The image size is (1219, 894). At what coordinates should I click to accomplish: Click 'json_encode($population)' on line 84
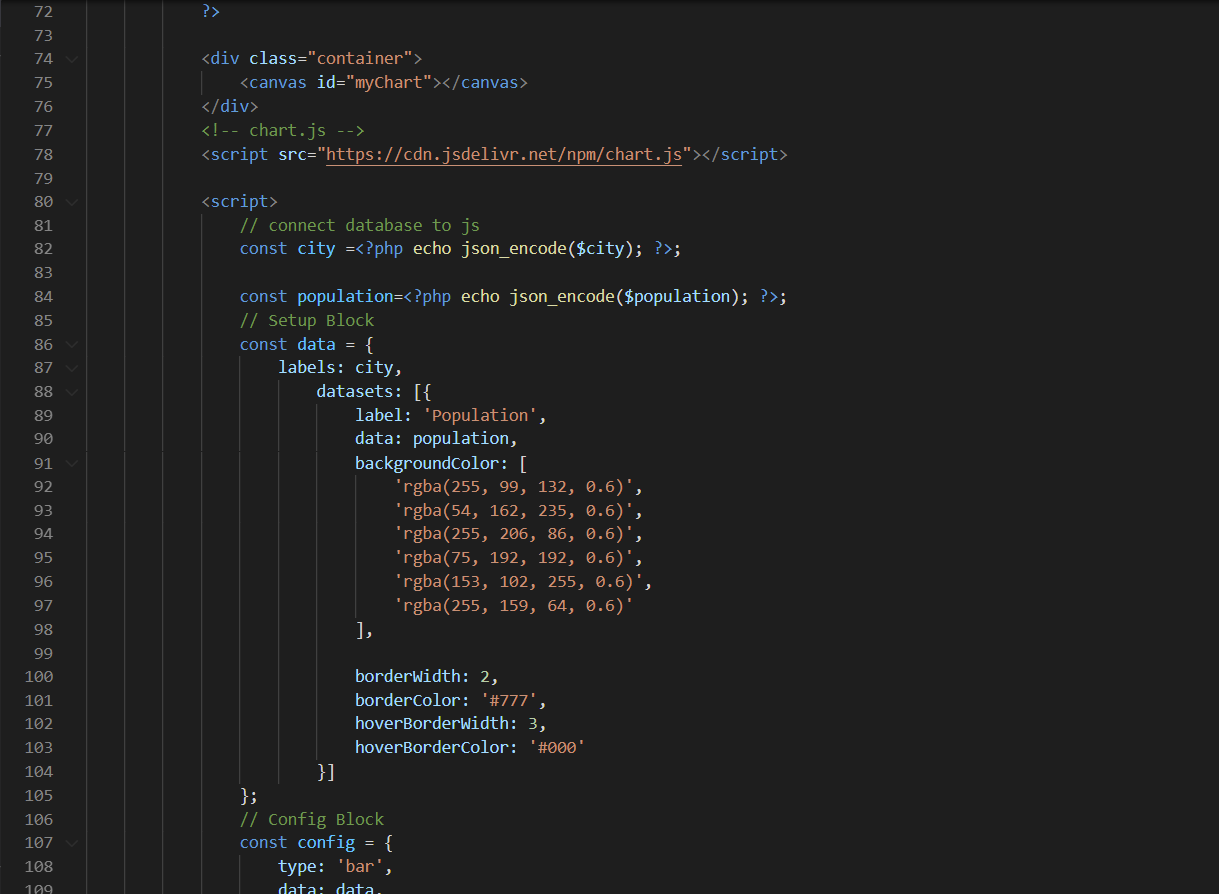pyautogui.click(x=625, y=296)
